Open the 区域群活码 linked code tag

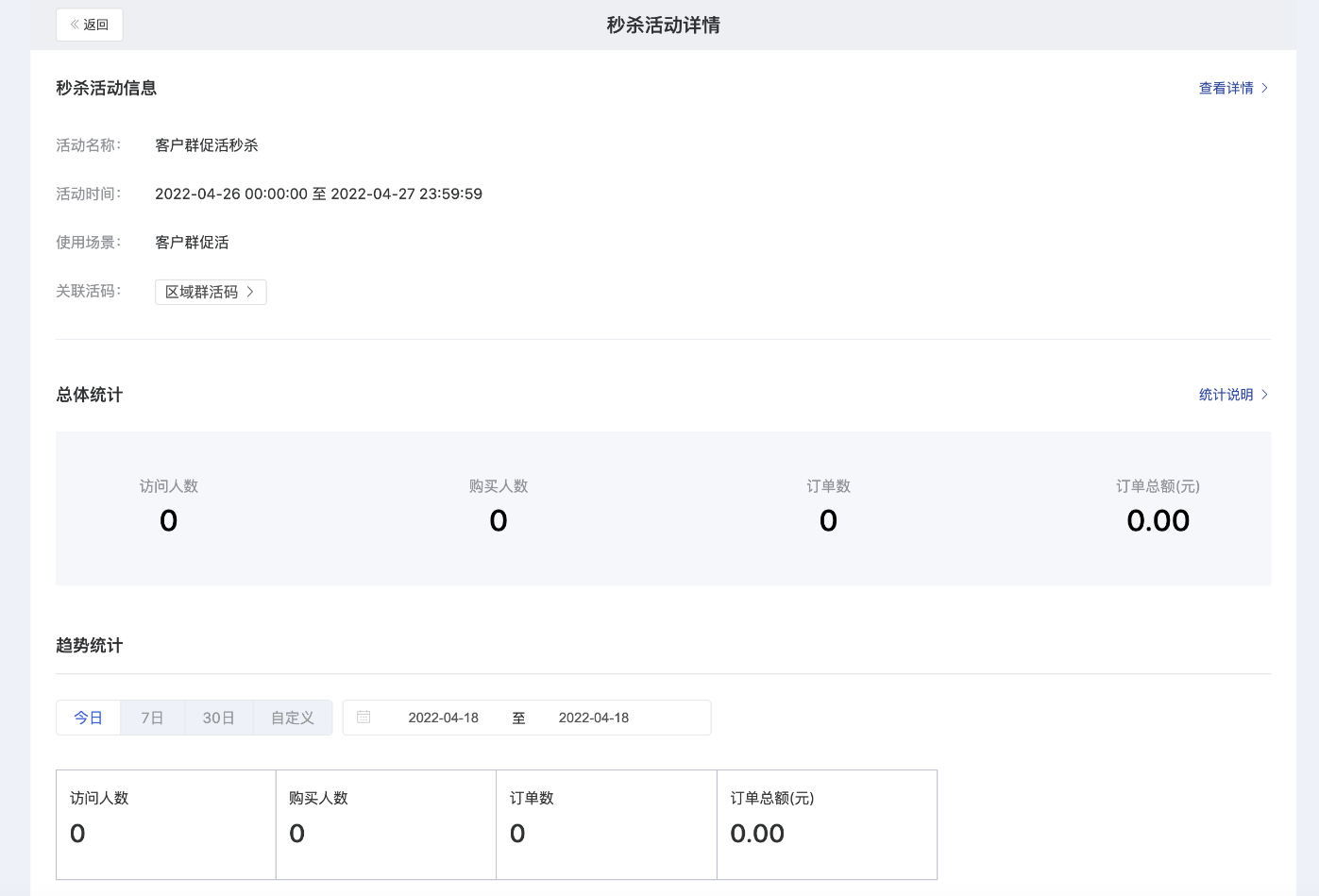point(211,292)
